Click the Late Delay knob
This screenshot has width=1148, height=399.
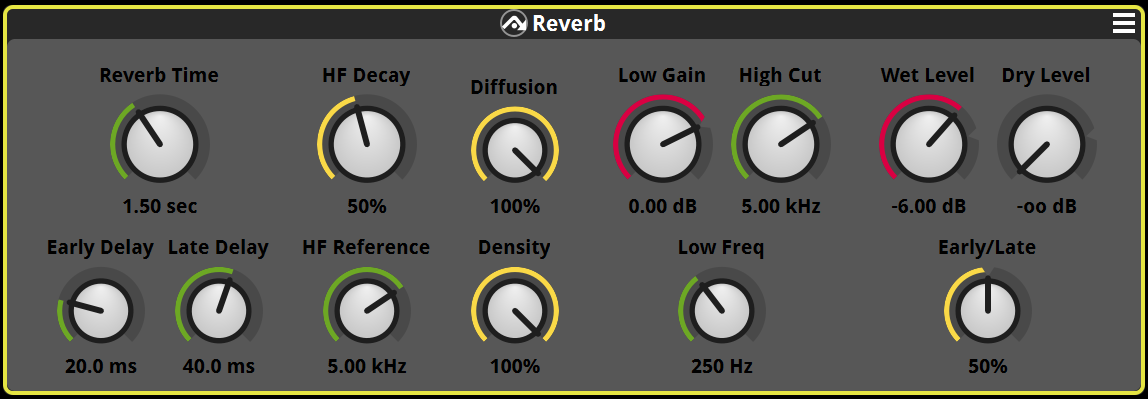219,310
